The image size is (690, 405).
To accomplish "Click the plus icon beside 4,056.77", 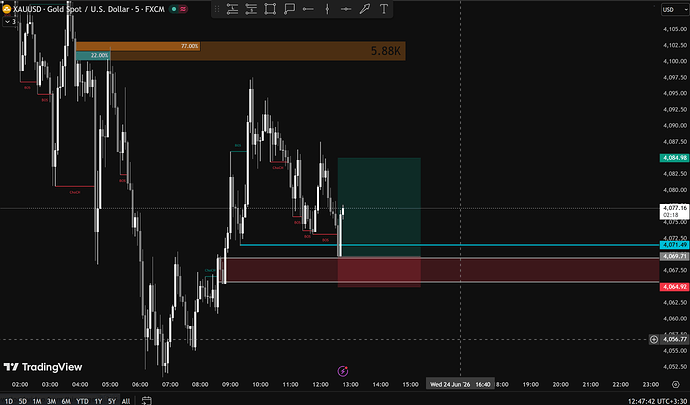I will pyautogui.click(x=654, y=339).
